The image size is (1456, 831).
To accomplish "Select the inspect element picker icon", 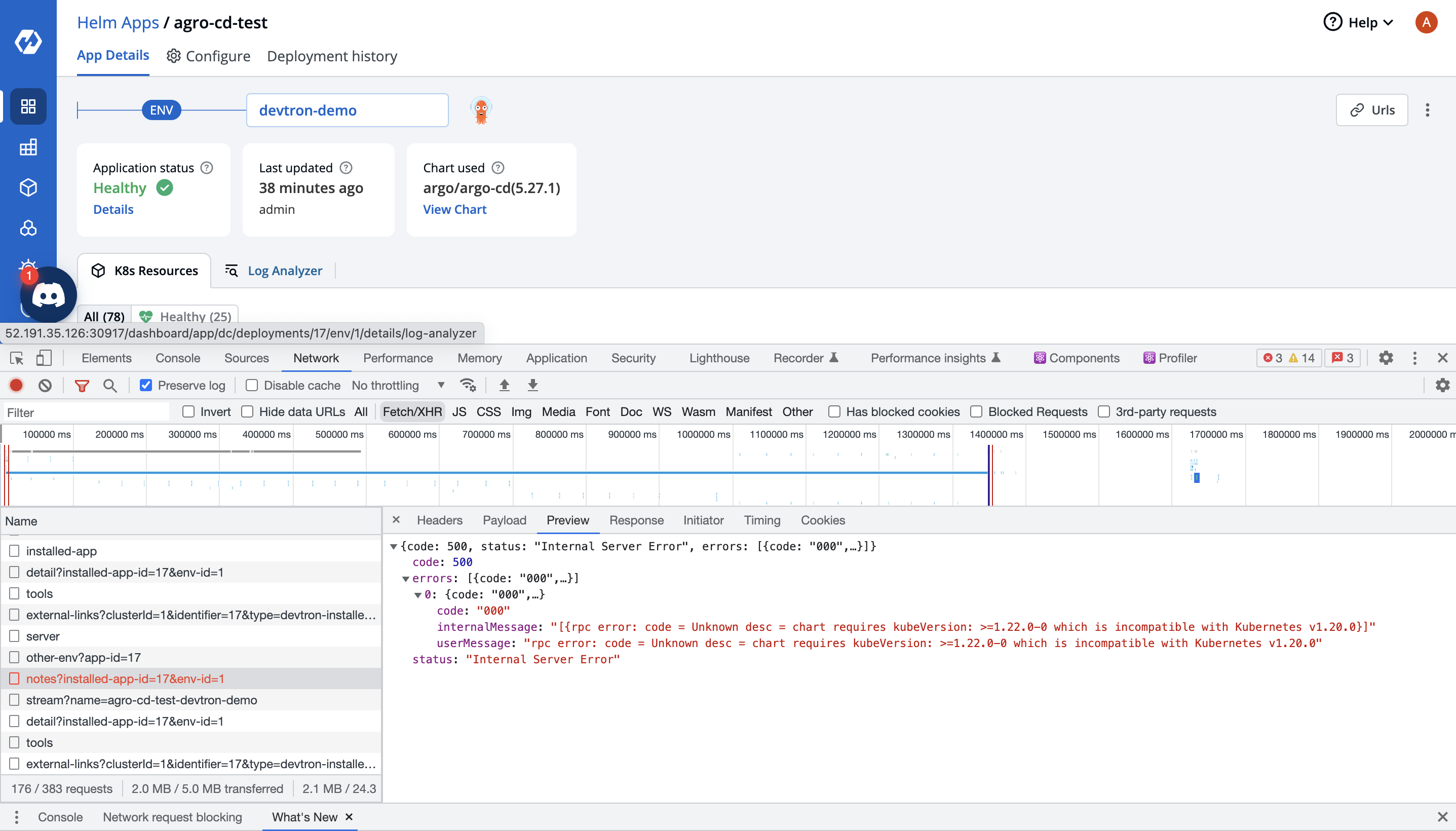I will point(17,358).
